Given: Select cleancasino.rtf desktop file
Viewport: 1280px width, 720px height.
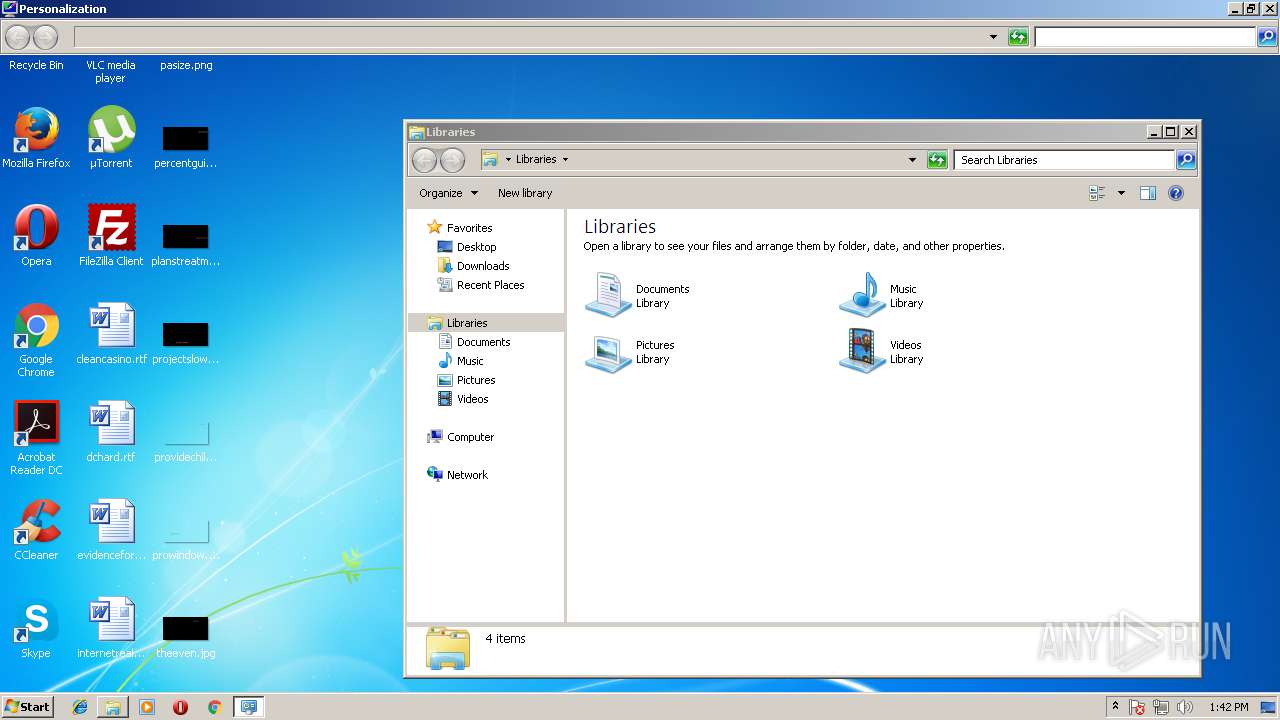Looking at the screenshot, I should click(x=111, y=334).
